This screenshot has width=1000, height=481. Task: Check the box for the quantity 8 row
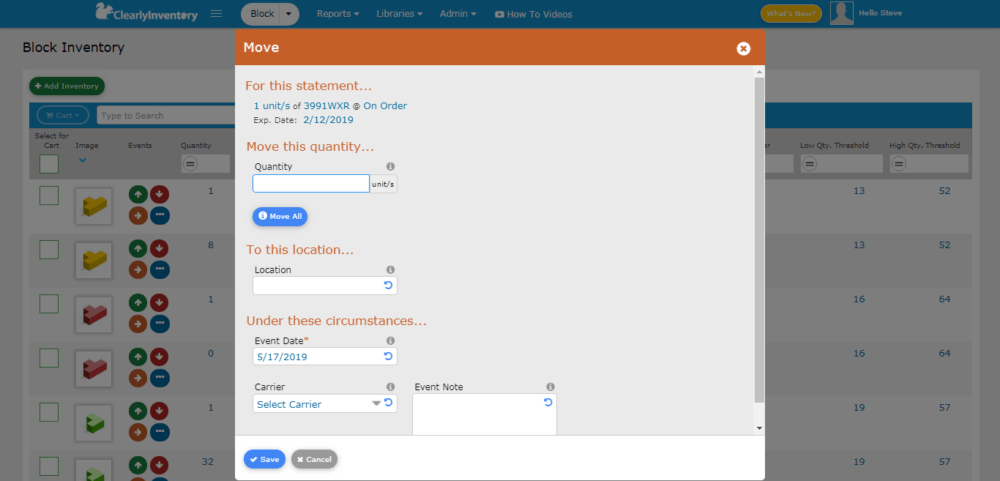[x=49, y=249]
